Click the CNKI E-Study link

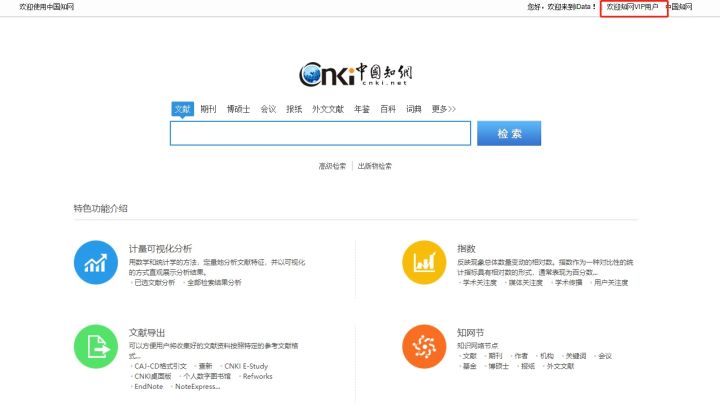click(x=246, y=366)
